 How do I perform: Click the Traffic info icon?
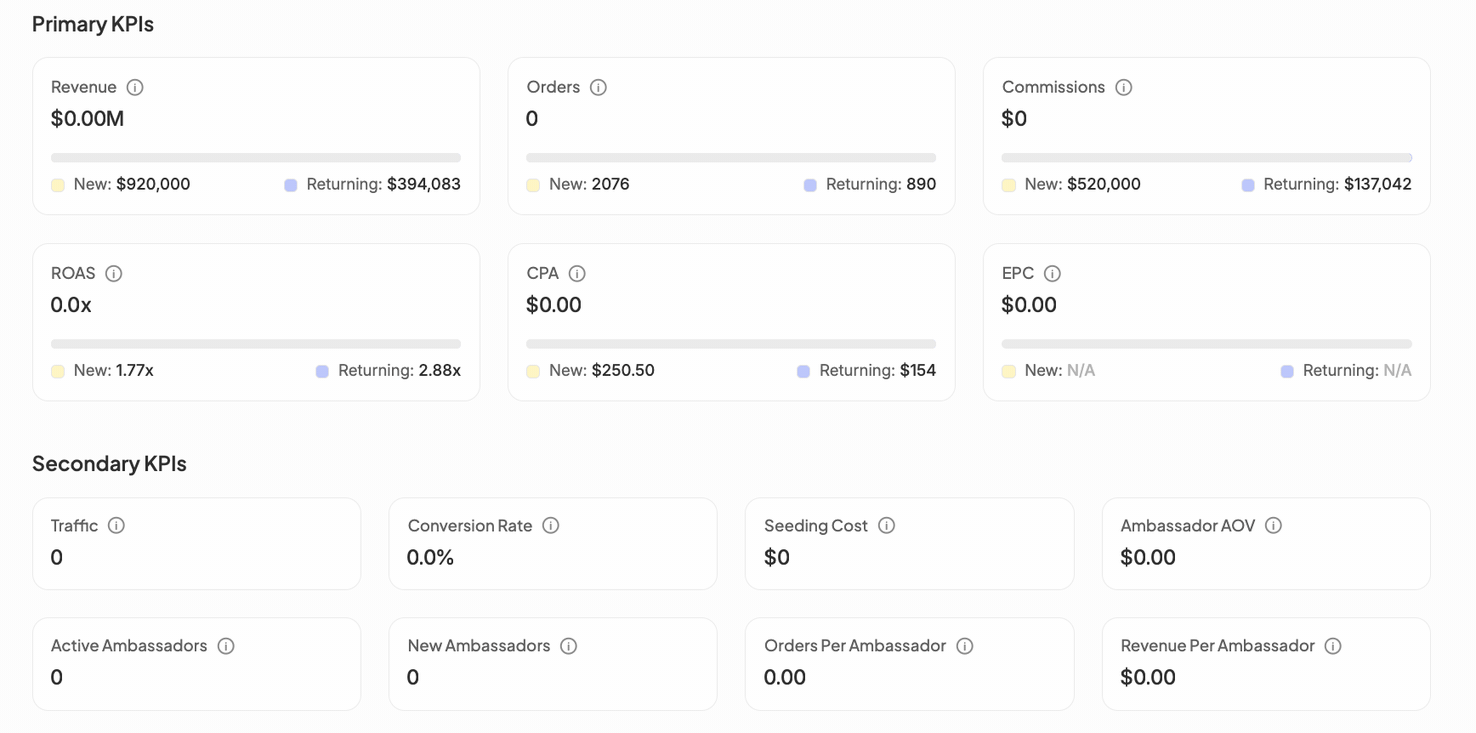(x=116, y=525)
